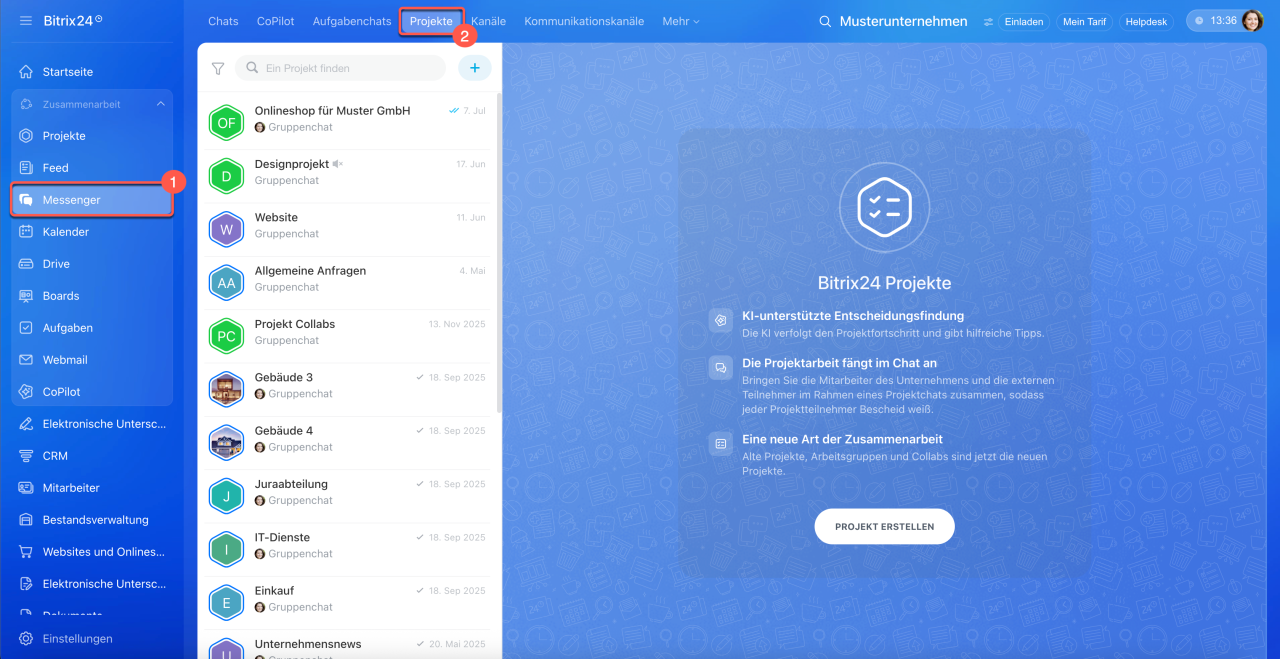Screen dimensions: 1280x659
Task: Click the PC avatar of Projekt Collabs
Action: coord(226,336)
